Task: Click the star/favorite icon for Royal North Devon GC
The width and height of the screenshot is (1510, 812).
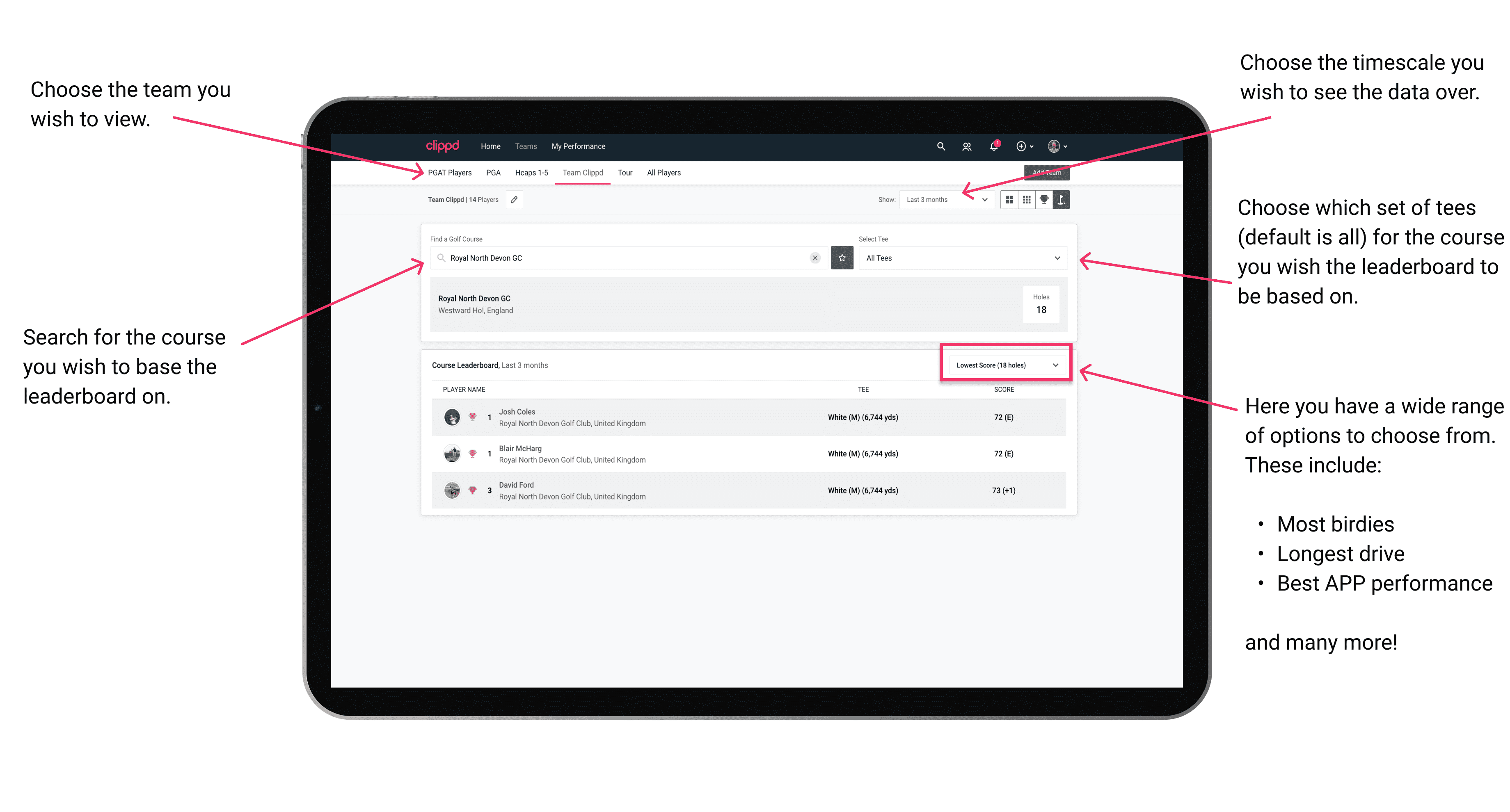Action: [x=843, y=258]
